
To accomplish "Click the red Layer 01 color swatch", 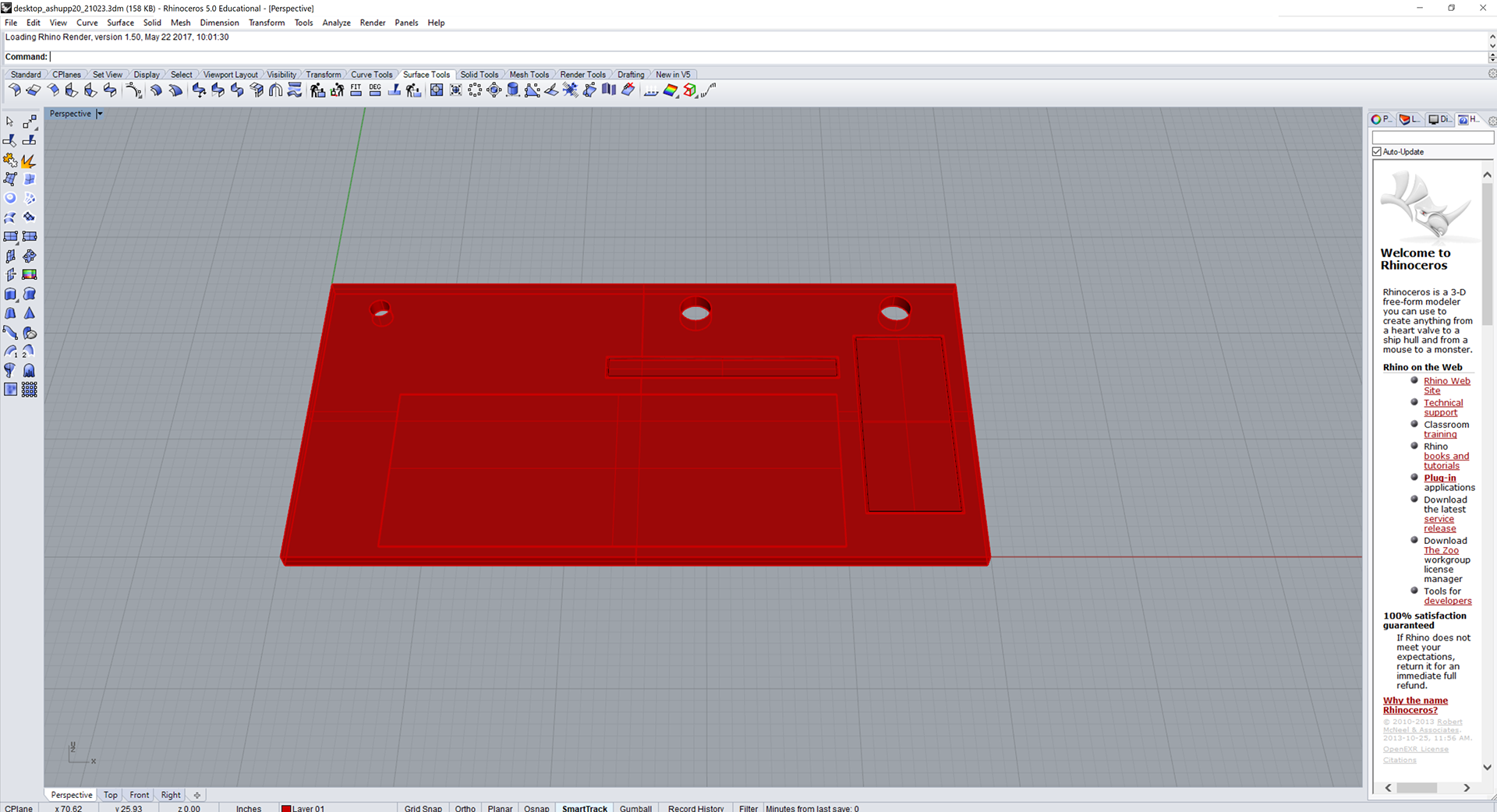I will [x=285, y=808].
